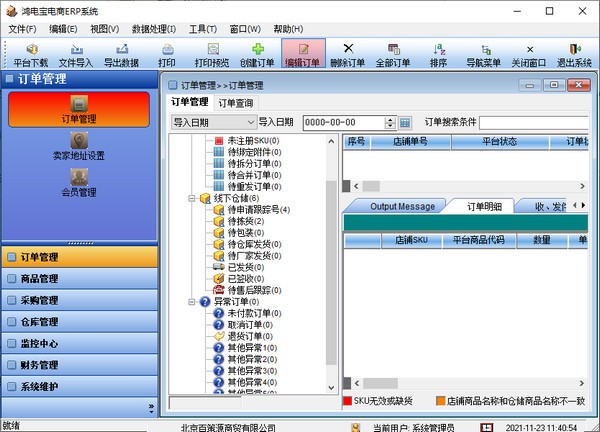Image resolution: width=600 pixels, height=432 pixels.
Task: Open the 数据处理 menu
Action: click(153, 29)
